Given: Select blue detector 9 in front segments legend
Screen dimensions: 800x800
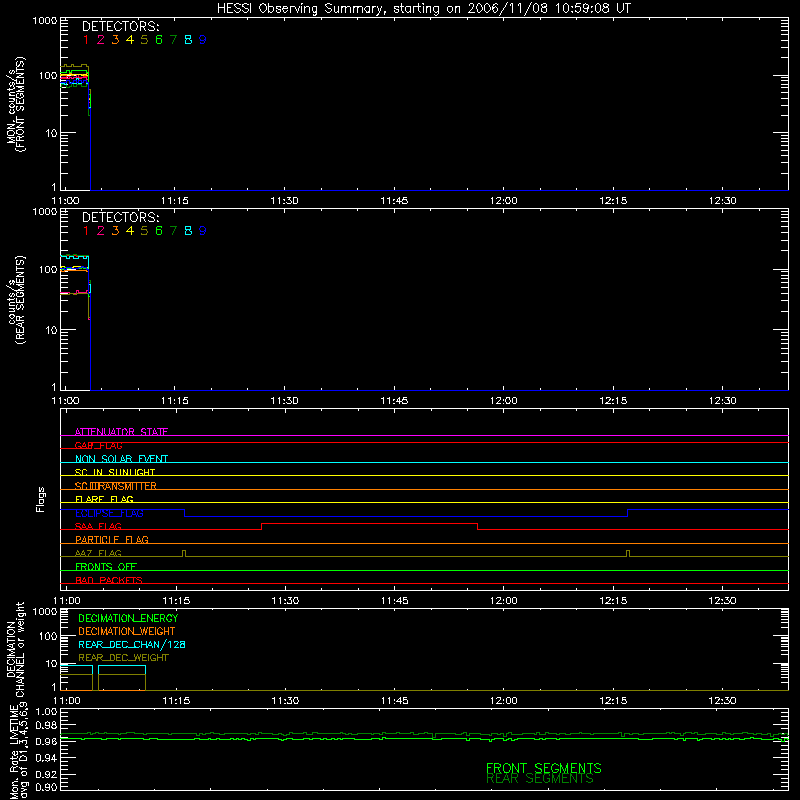Looking at the screenshot, I should pyautogui.click(x=203, y=40).
